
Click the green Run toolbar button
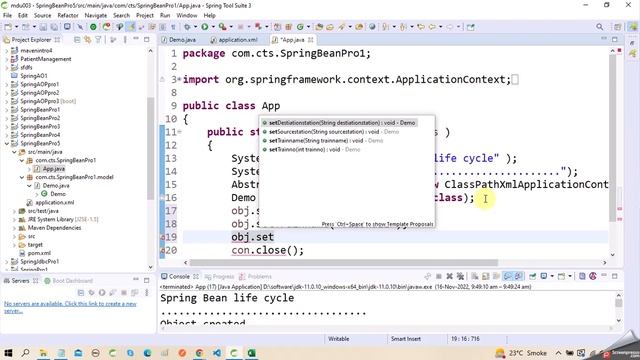205,27
